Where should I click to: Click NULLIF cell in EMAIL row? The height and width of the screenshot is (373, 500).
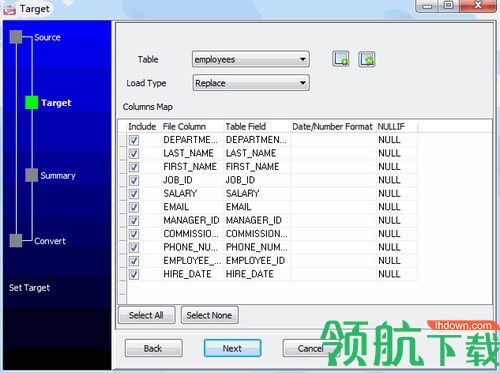coord(397,207)
